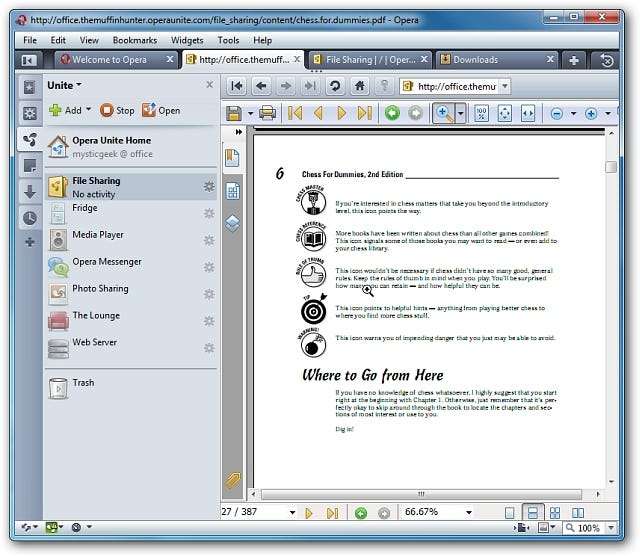
Task: Save the PDF using floppy disk icon
Action: tap(234, 113)
